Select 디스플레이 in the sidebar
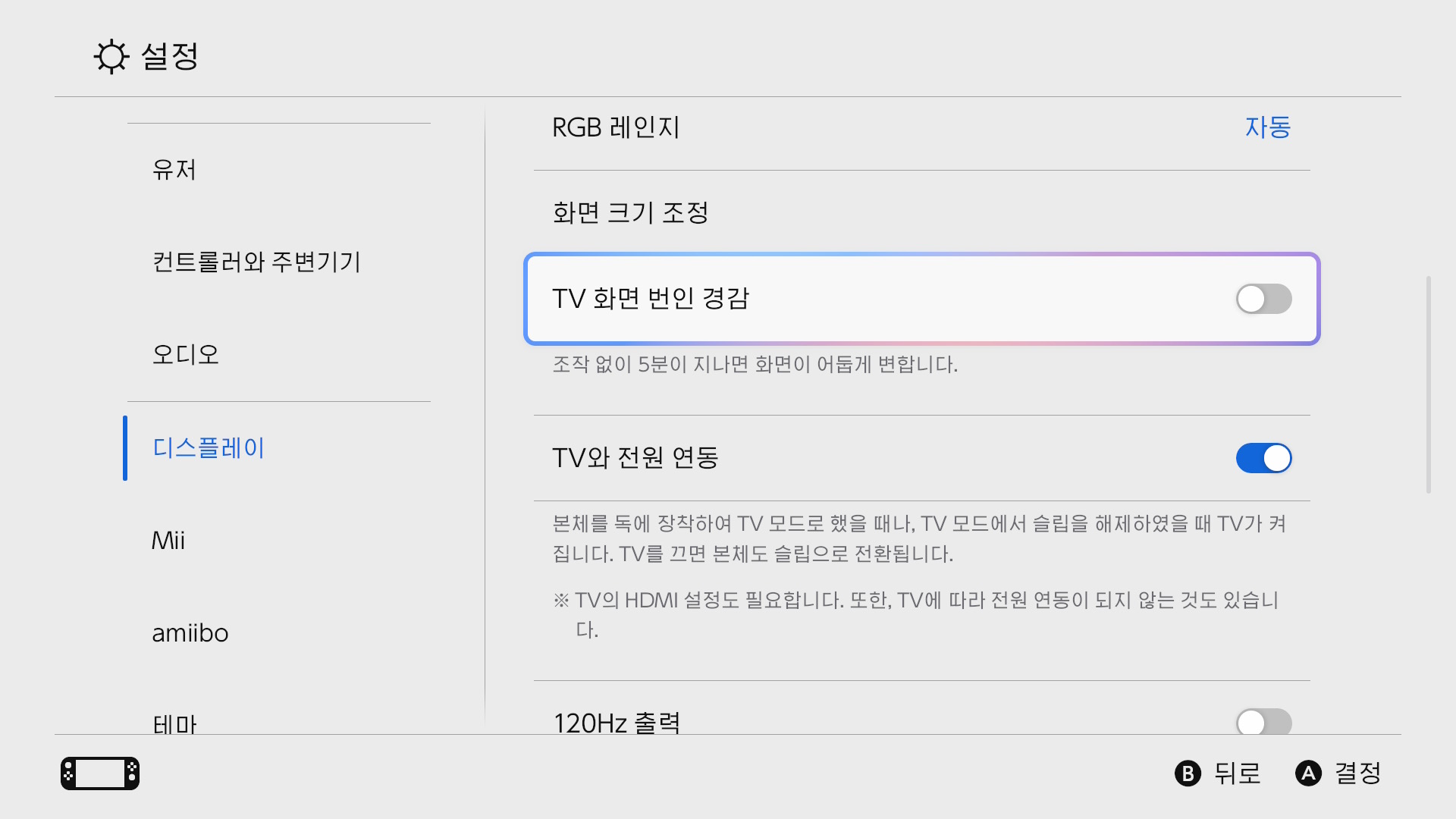This screenshot has height=819, width=1456. click(x=208, y=447)
